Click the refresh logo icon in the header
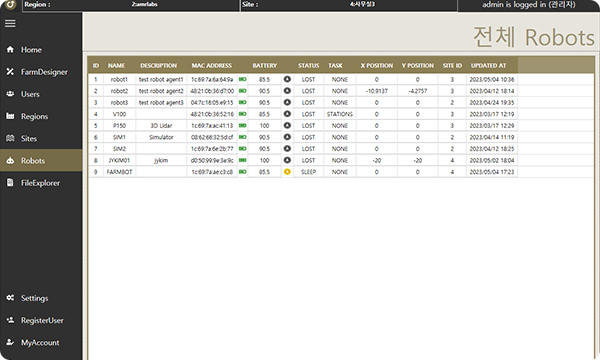The image size is (600, 360). [x=10, y=4]
